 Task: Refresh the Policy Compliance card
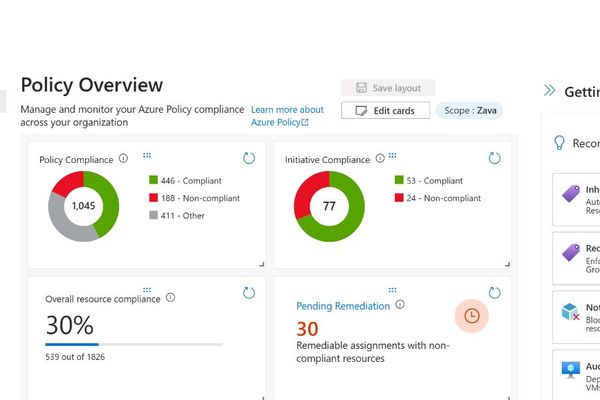[x=249, y=158]
